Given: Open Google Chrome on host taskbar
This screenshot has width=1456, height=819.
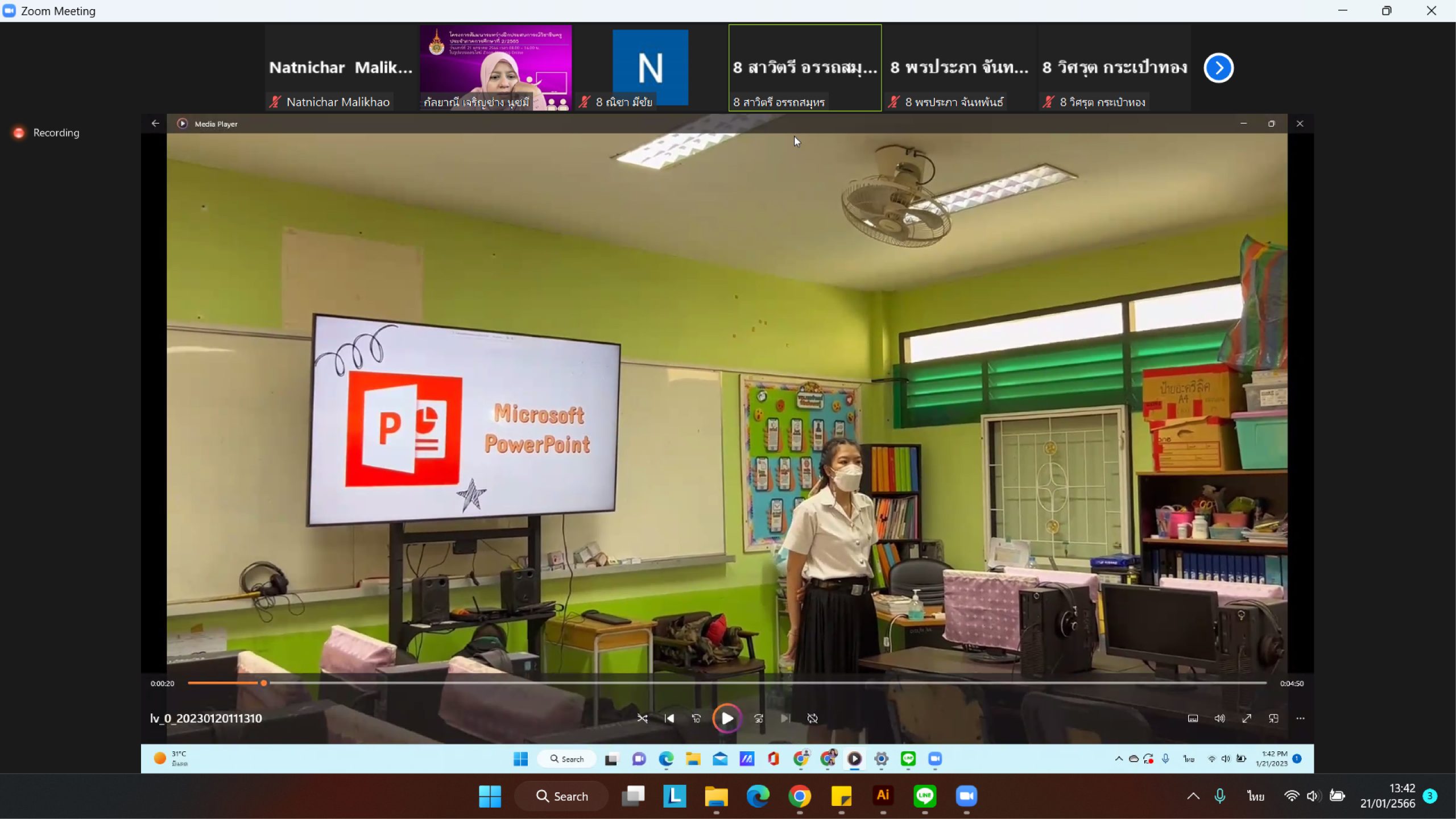Looking at the screenshot, I should pos(800,796).
